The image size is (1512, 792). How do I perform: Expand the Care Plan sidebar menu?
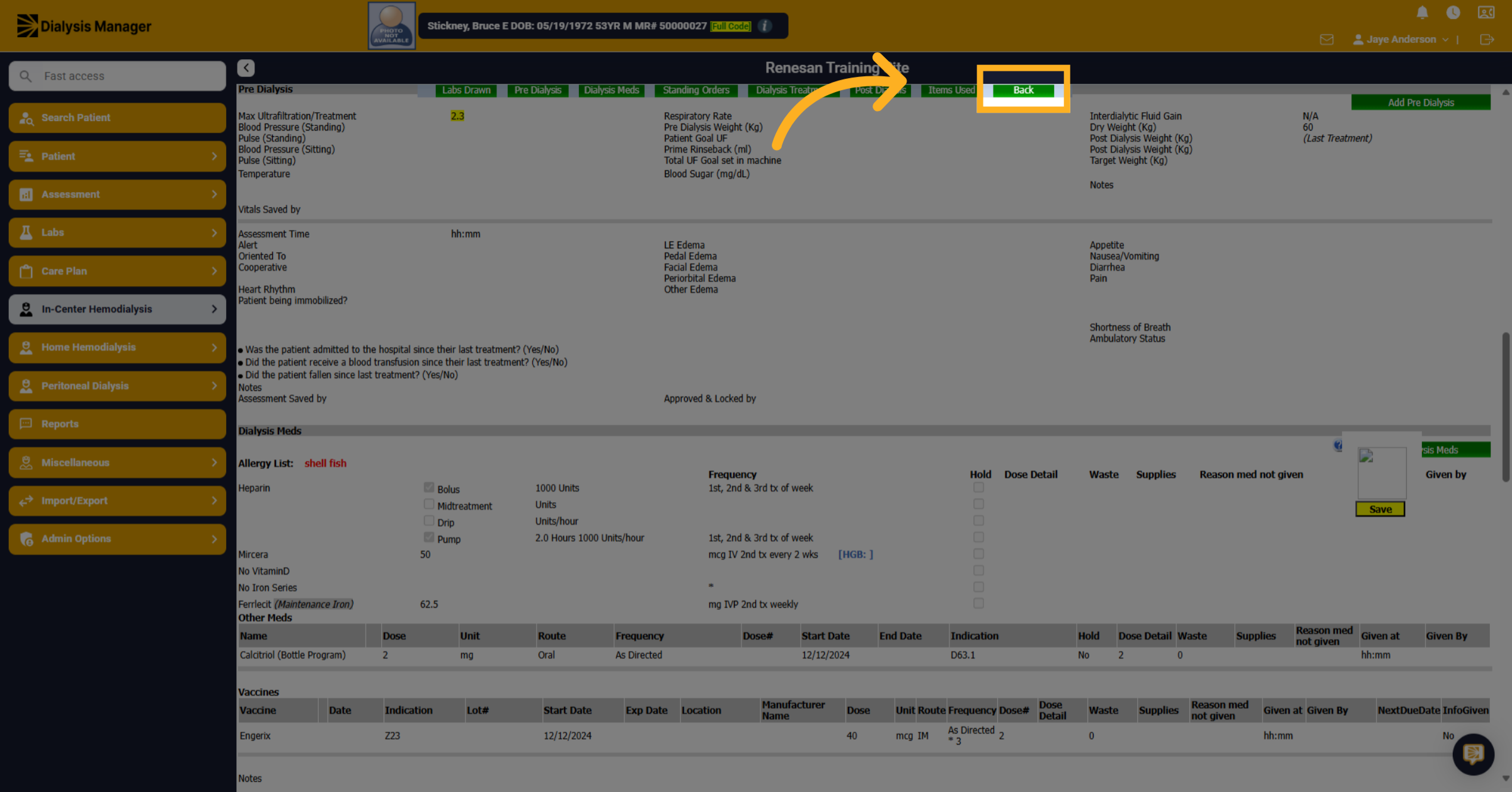pyautogui.click(x=117, y=271)
